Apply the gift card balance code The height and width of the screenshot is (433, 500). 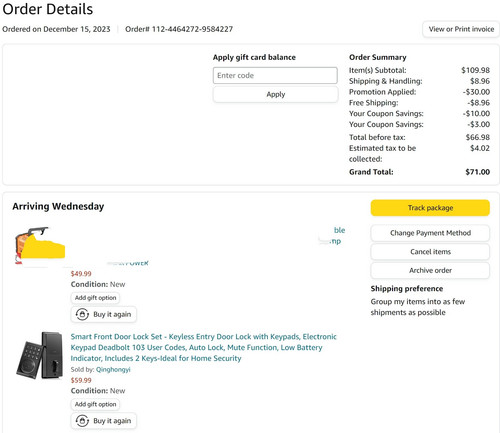(275, 94)
